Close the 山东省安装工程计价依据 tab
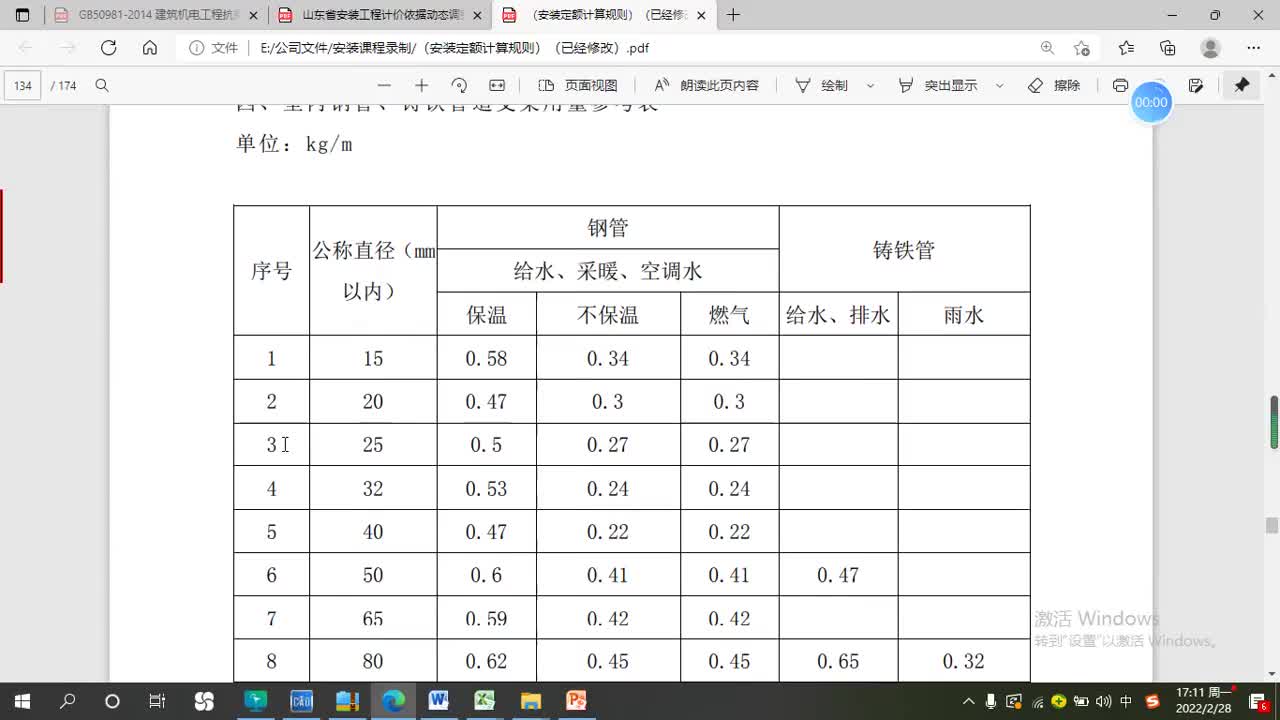This screenshot has height=720, width=1280. [x=476, y=15]
